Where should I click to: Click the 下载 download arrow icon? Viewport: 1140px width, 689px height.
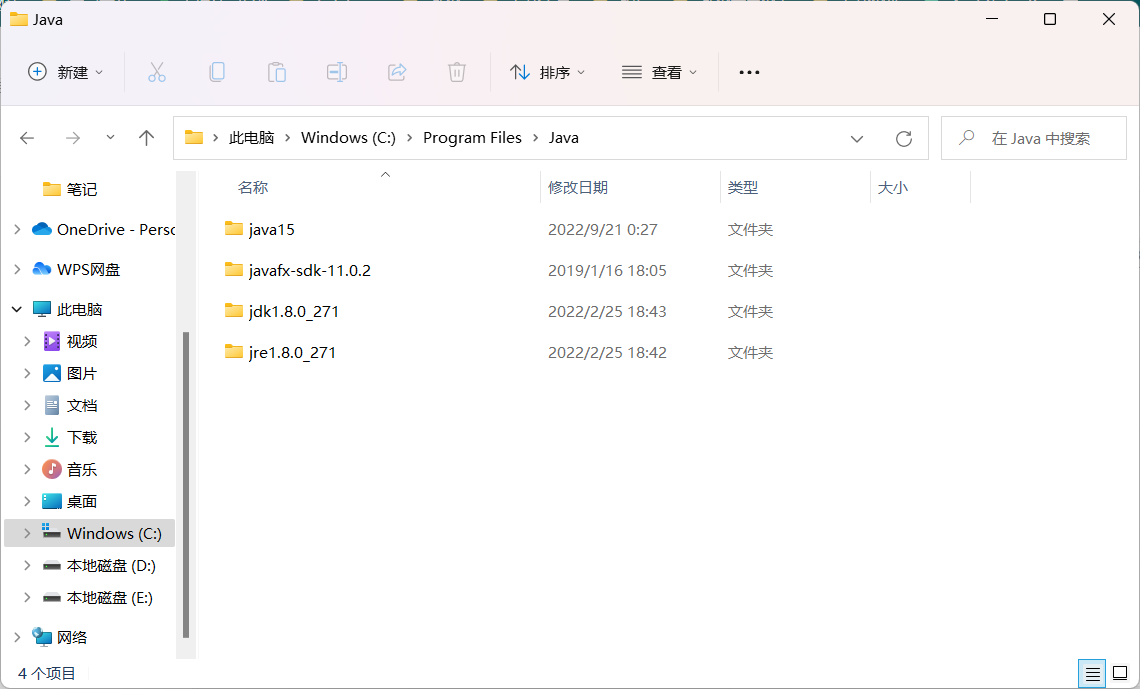pos(52,437)
